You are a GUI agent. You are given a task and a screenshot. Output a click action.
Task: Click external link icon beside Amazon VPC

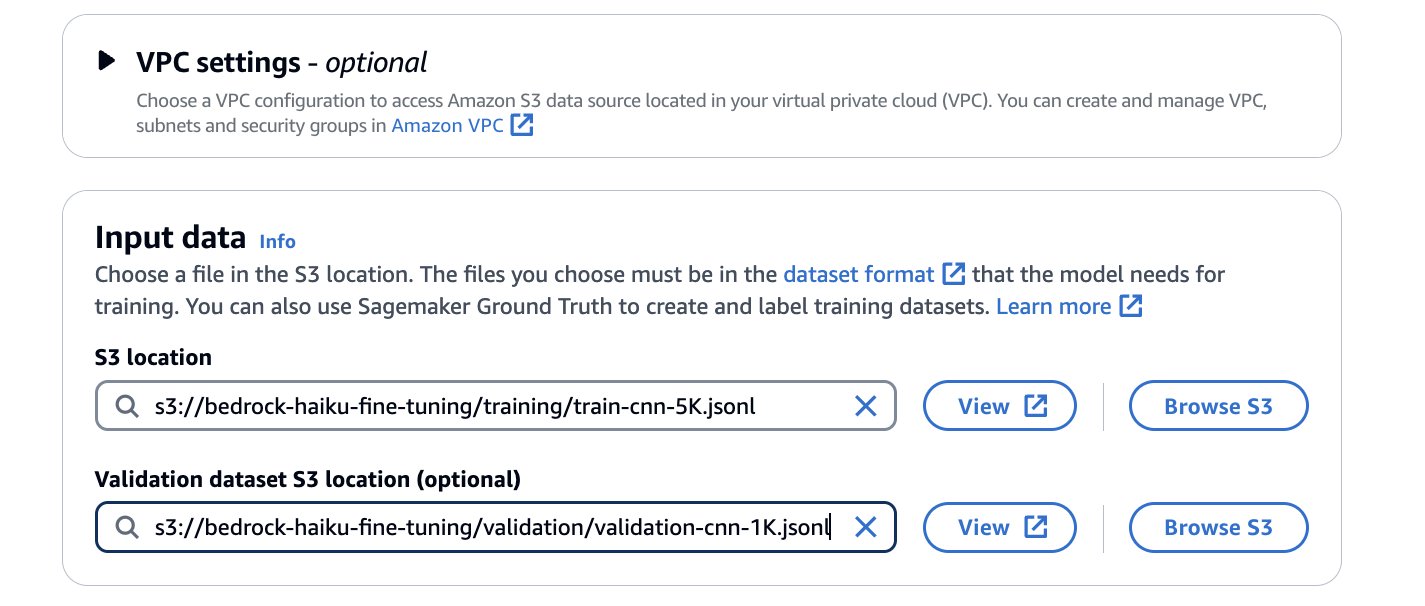pos(522,126)
